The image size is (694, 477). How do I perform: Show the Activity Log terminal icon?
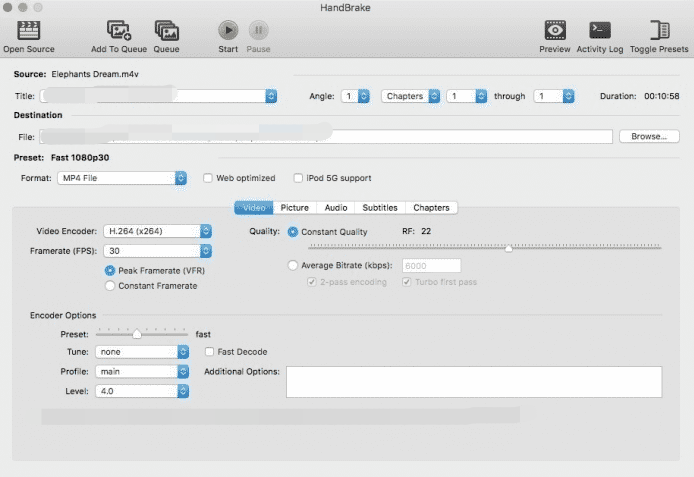click(600, 31)
